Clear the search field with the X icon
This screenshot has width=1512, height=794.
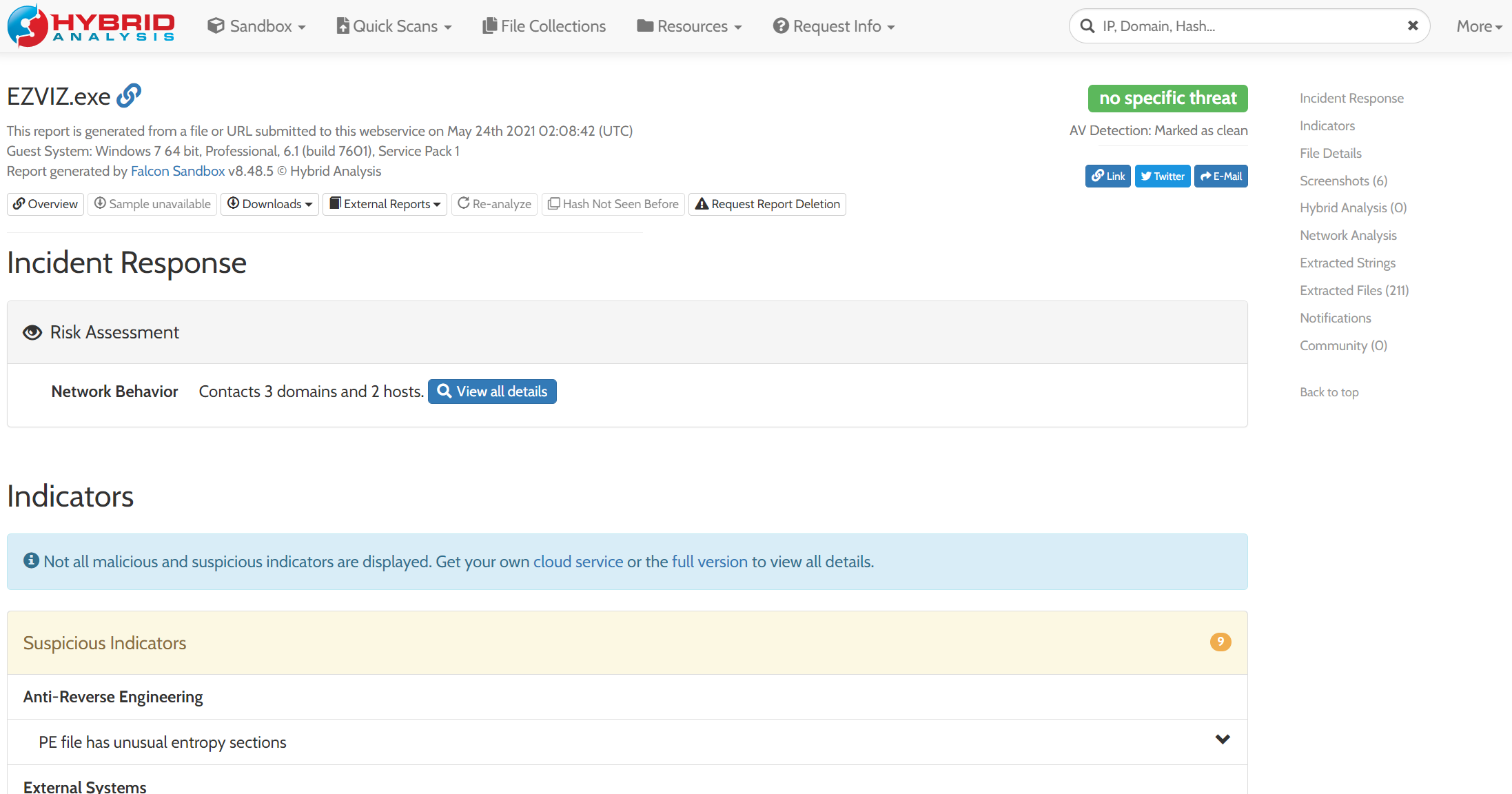click(x=1413, y=26)
